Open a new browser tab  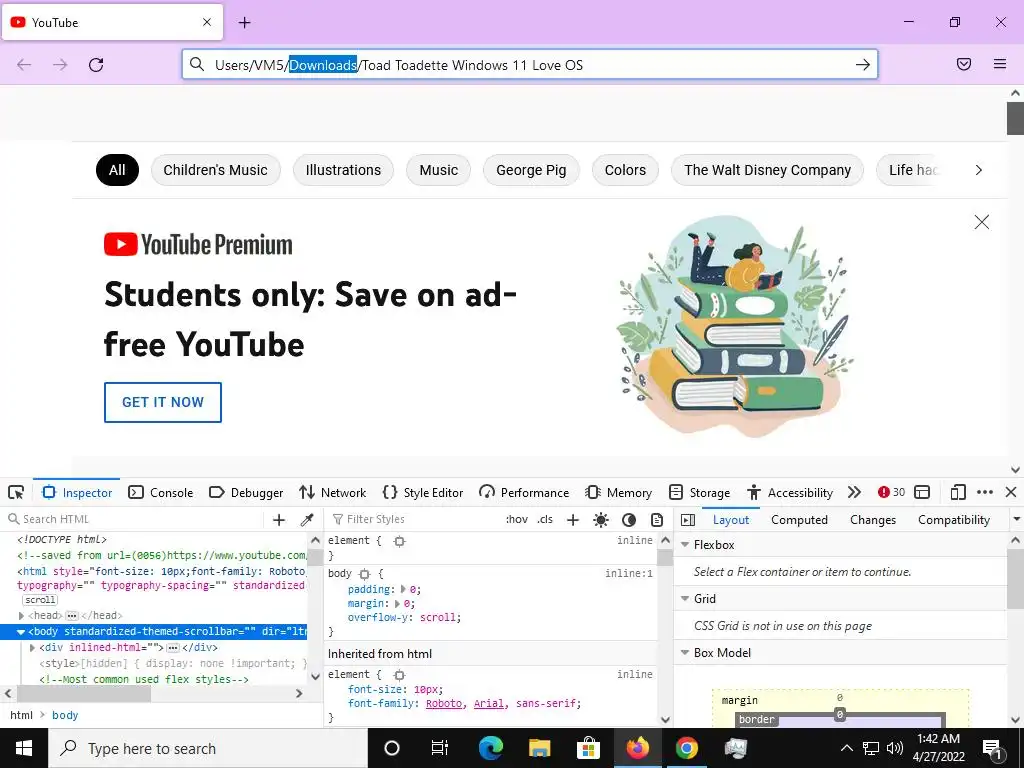pos(245,23)
